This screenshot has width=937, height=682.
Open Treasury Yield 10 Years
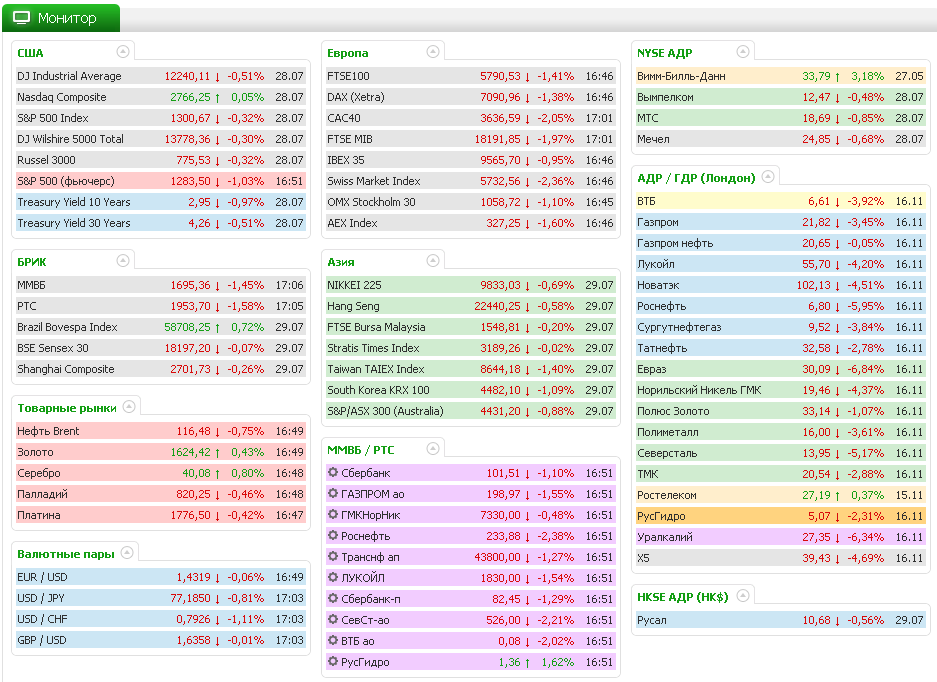point(161,202)
